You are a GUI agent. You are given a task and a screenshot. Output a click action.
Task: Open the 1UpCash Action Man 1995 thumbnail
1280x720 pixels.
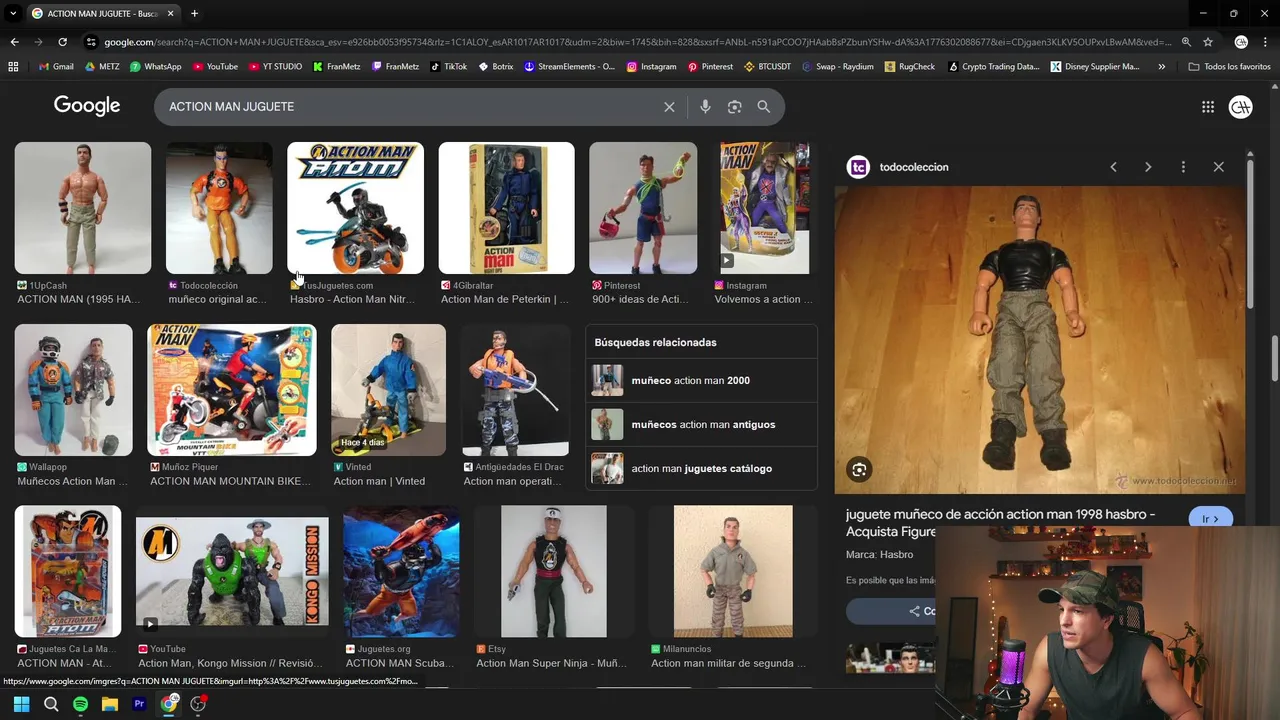(83, 208)
